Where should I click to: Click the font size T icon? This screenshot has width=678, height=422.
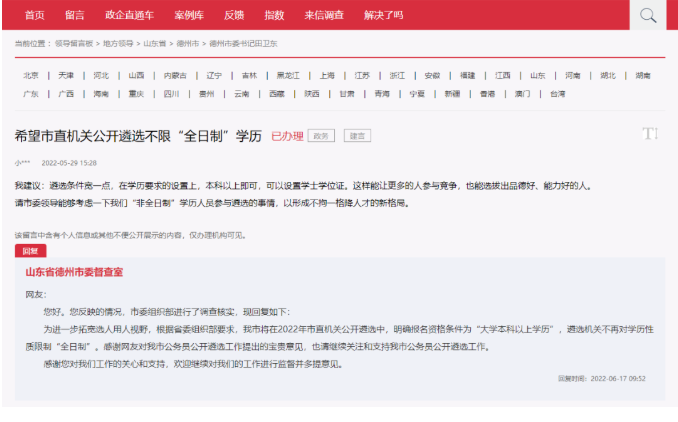[650, 134]
